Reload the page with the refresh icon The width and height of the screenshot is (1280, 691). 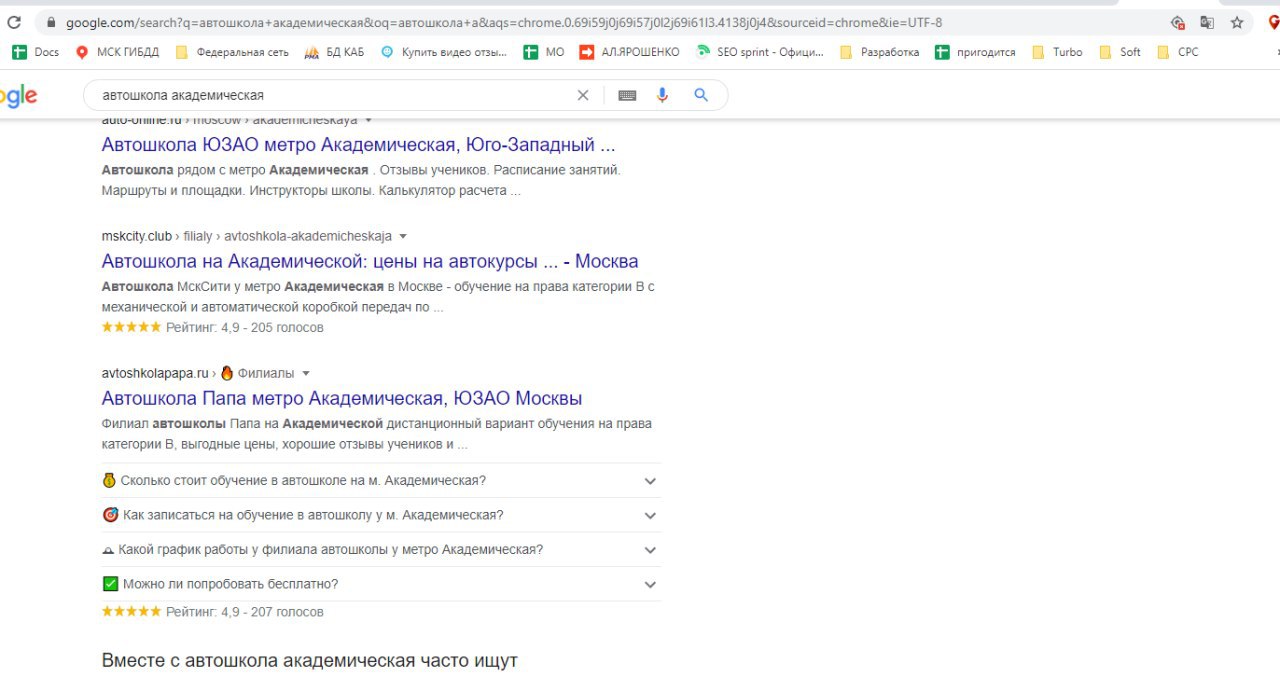pos(14,22)
